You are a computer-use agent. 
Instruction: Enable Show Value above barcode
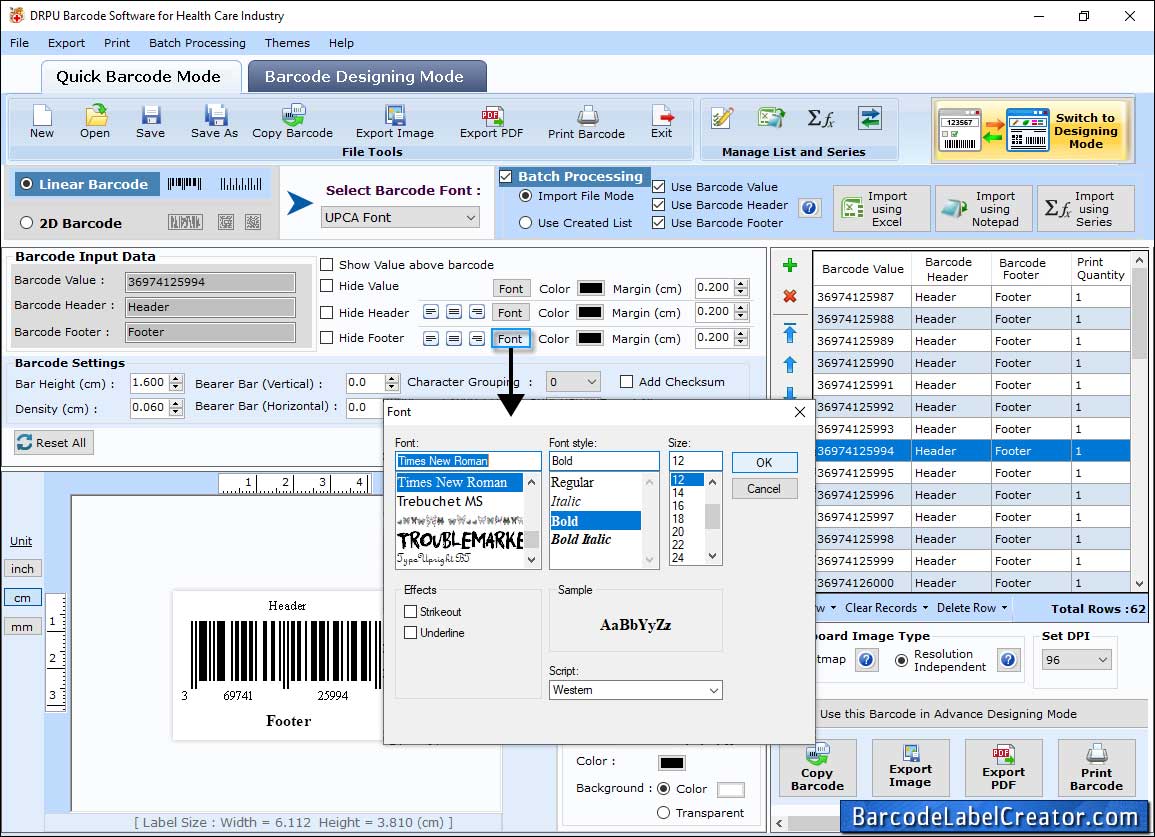(326, 265)
